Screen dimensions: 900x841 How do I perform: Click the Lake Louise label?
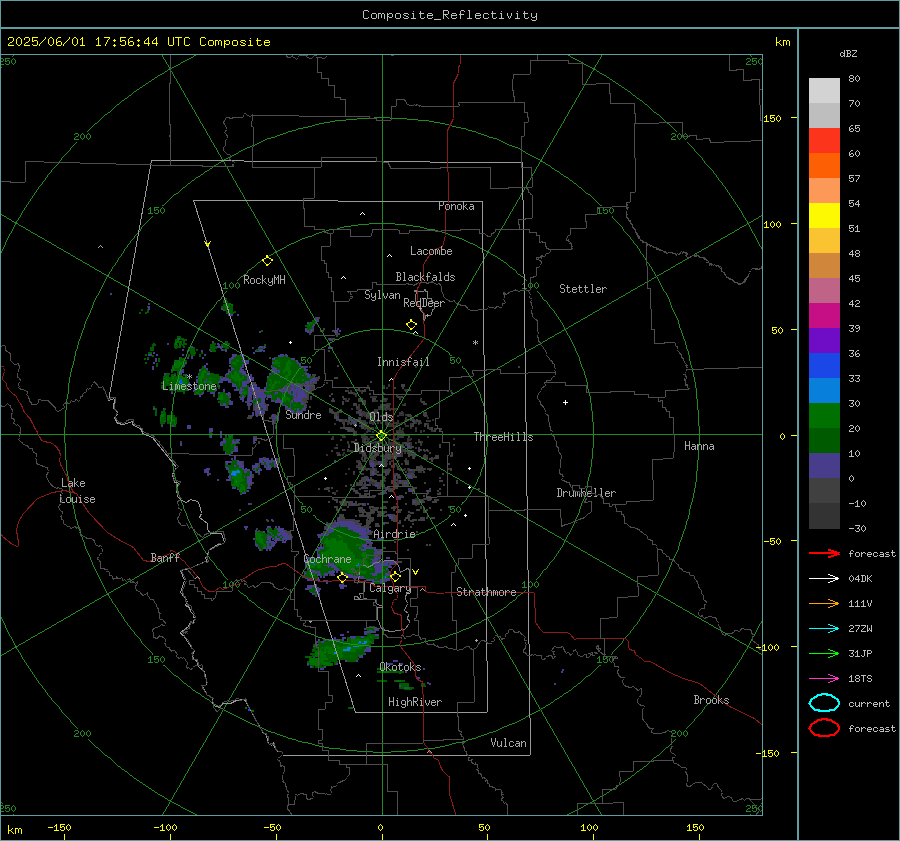click(x=77, y=491)
